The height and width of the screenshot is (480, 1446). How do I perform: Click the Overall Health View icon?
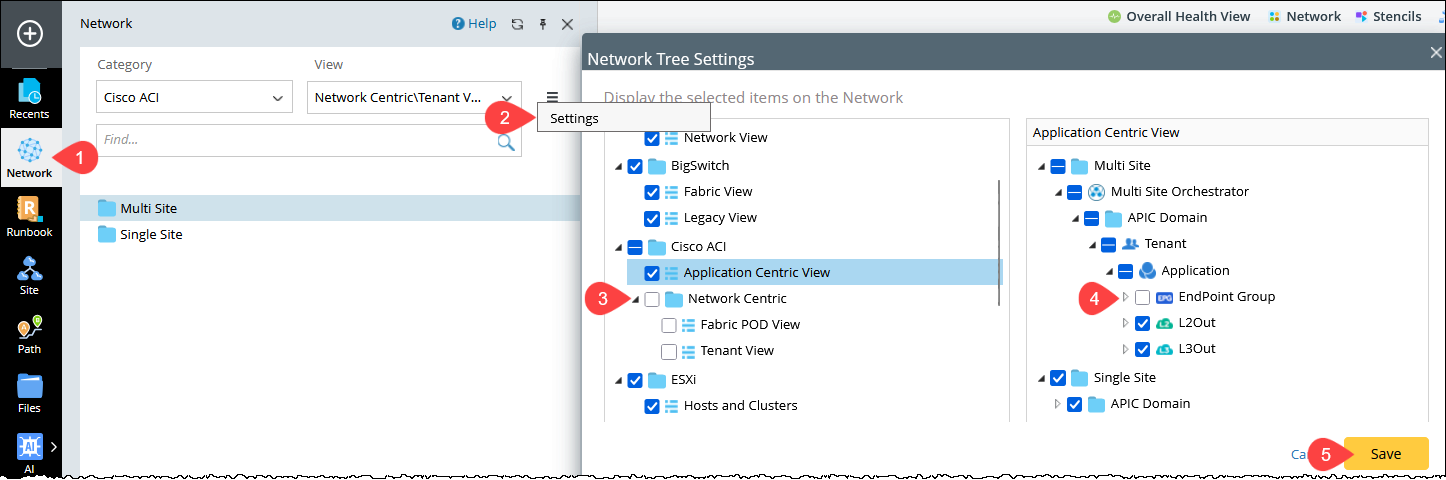(1114, 16)
